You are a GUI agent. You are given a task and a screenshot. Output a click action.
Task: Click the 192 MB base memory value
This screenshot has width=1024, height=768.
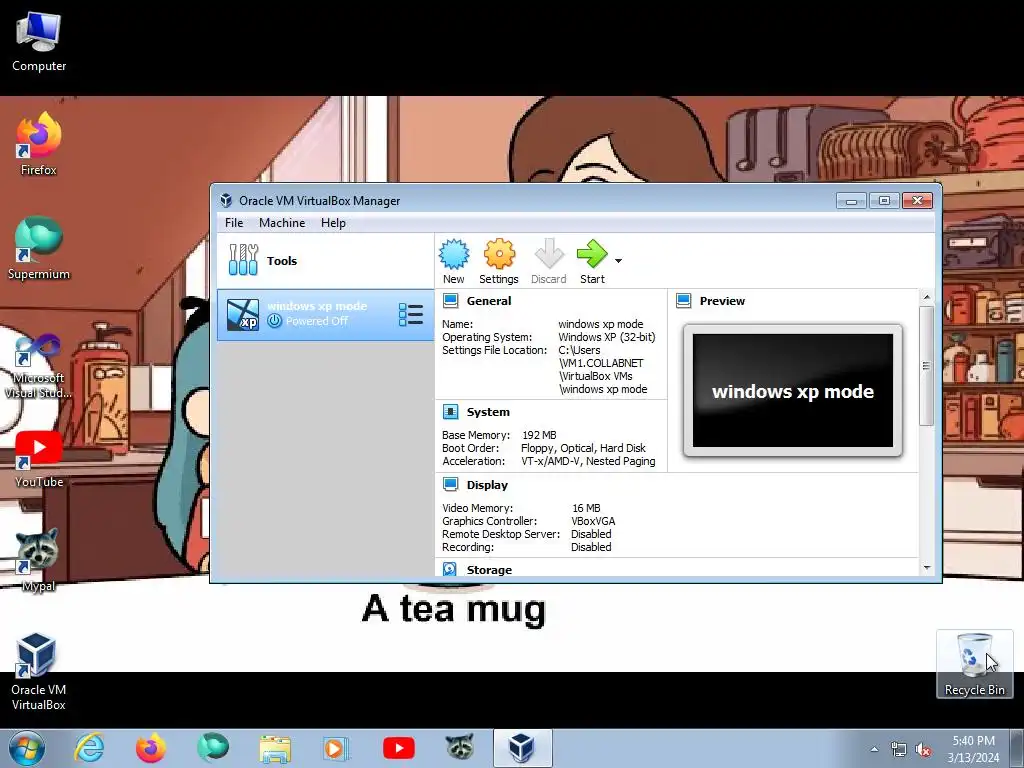click(539, 435)
